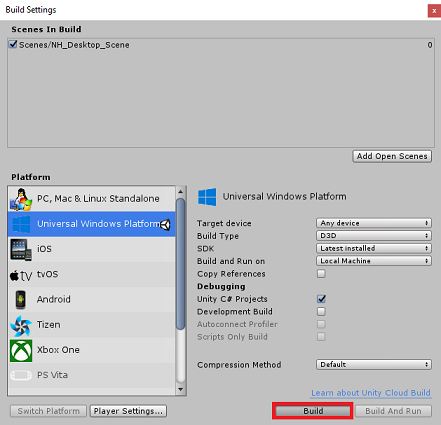Viewport: 441px width, 425px height.
Task: Uncheck Scenes/NH_Desktop_Scene in build list
Action: pyautogui.click(x=13, y=44)
